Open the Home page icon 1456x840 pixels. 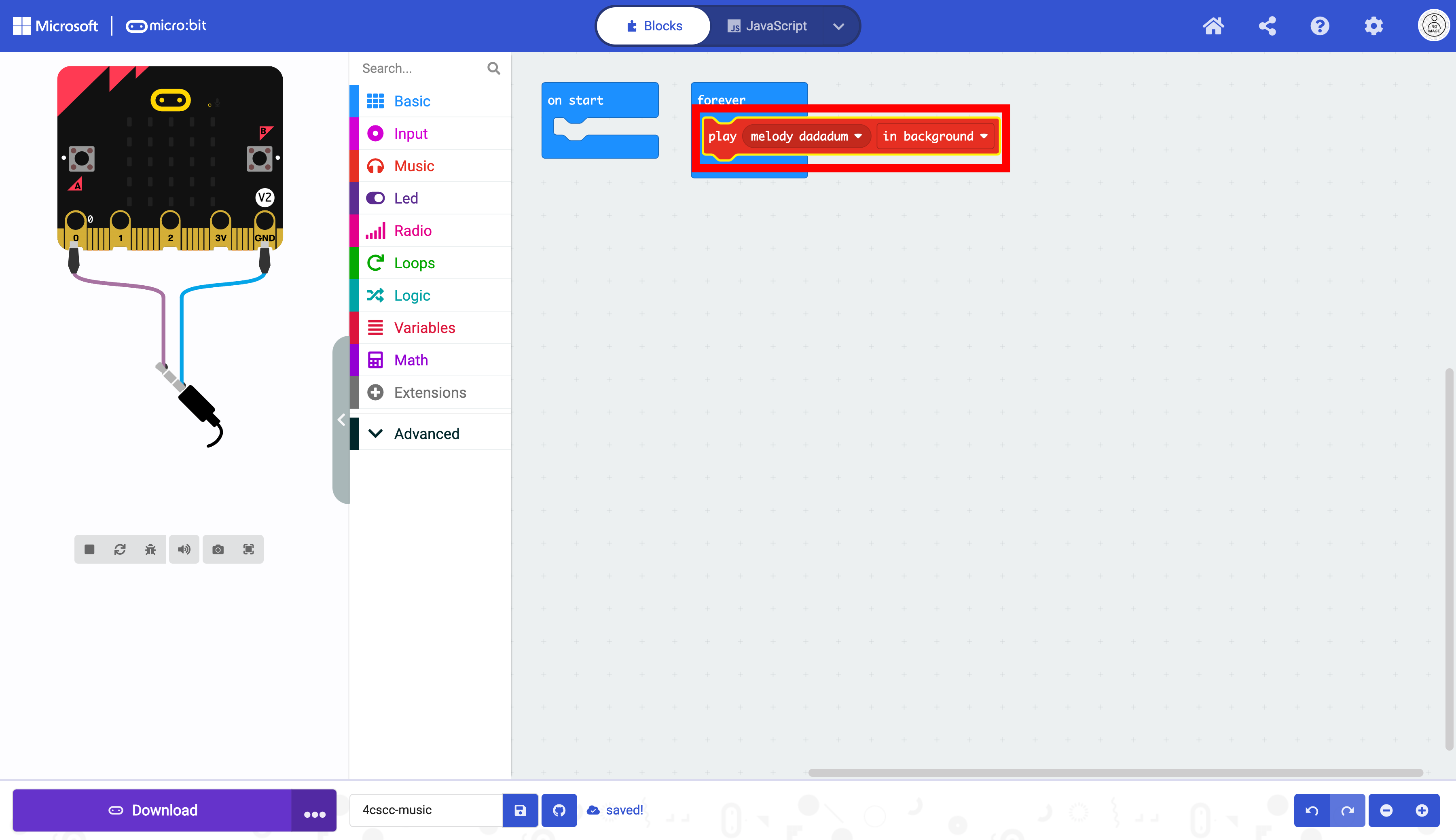coord(1213,26)
